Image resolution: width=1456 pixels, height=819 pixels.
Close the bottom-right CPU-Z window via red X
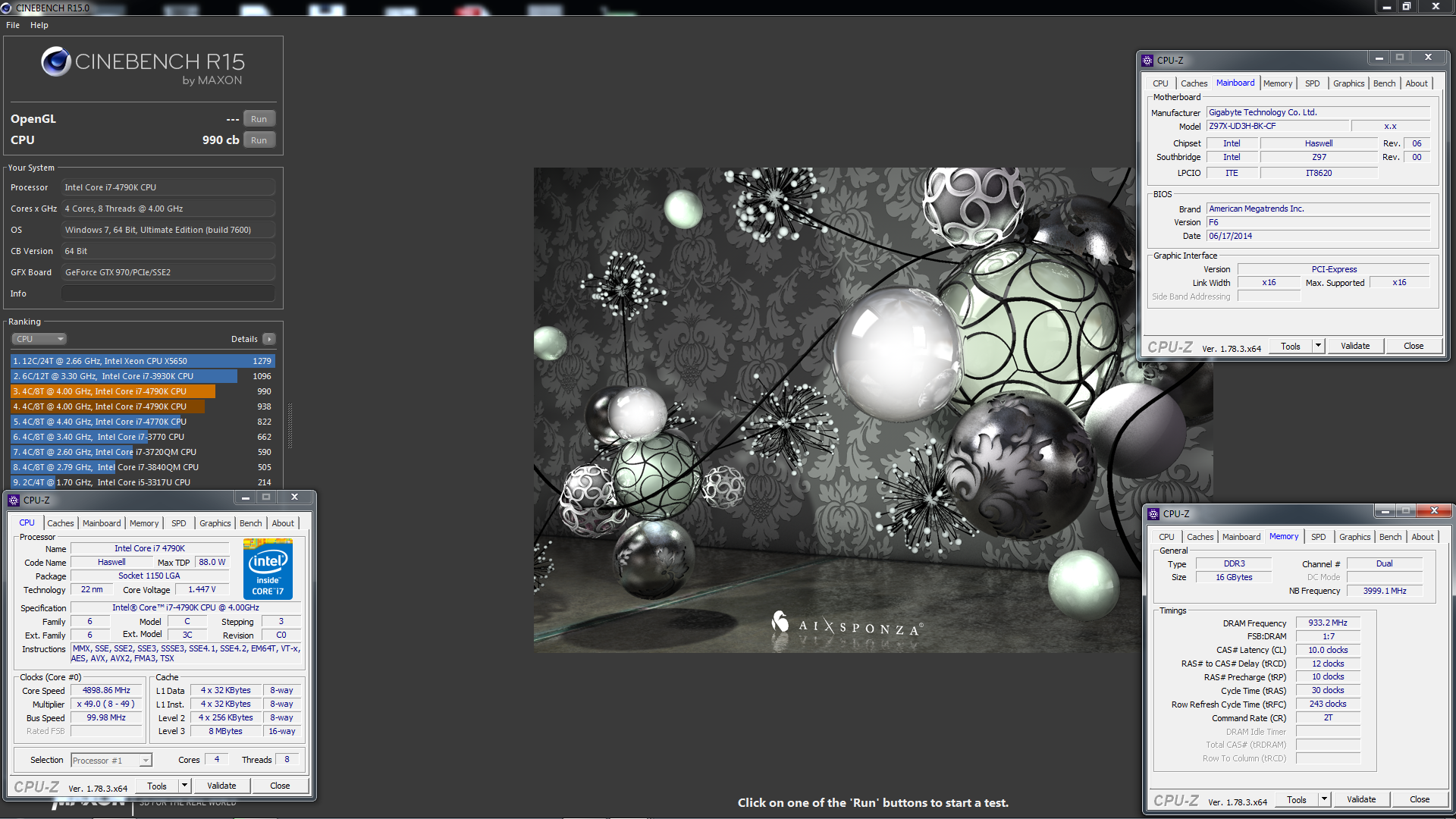[1435, 511]
